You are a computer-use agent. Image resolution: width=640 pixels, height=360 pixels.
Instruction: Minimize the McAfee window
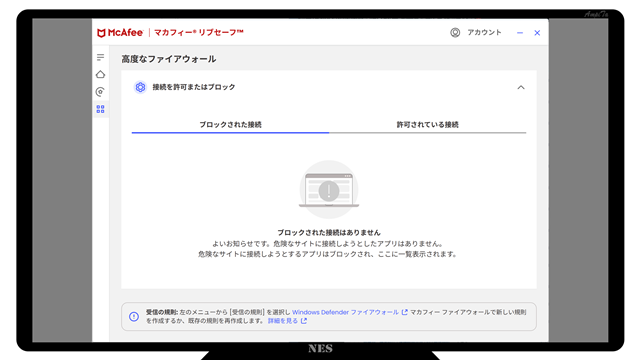click(x=520, y=33)
